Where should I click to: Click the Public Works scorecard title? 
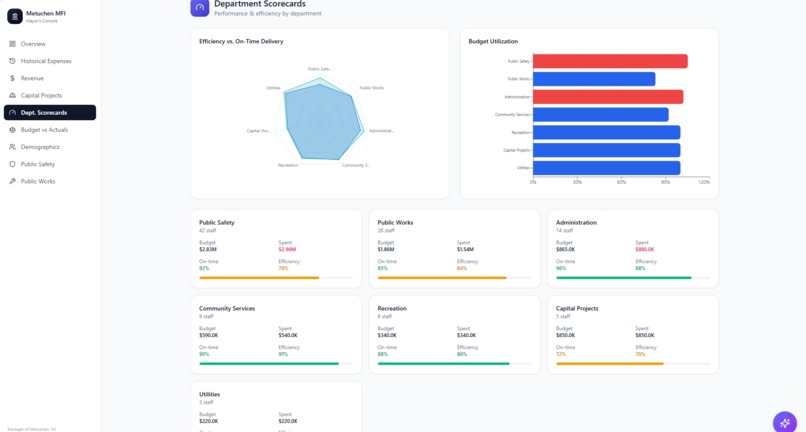395,223
